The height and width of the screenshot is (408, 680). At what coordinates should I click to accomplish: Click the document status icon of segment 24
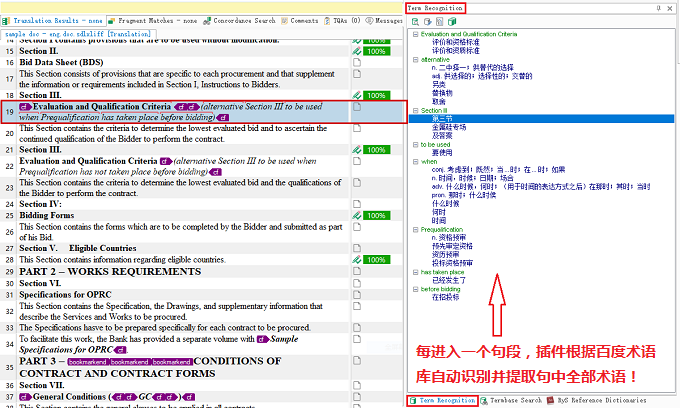357,204
